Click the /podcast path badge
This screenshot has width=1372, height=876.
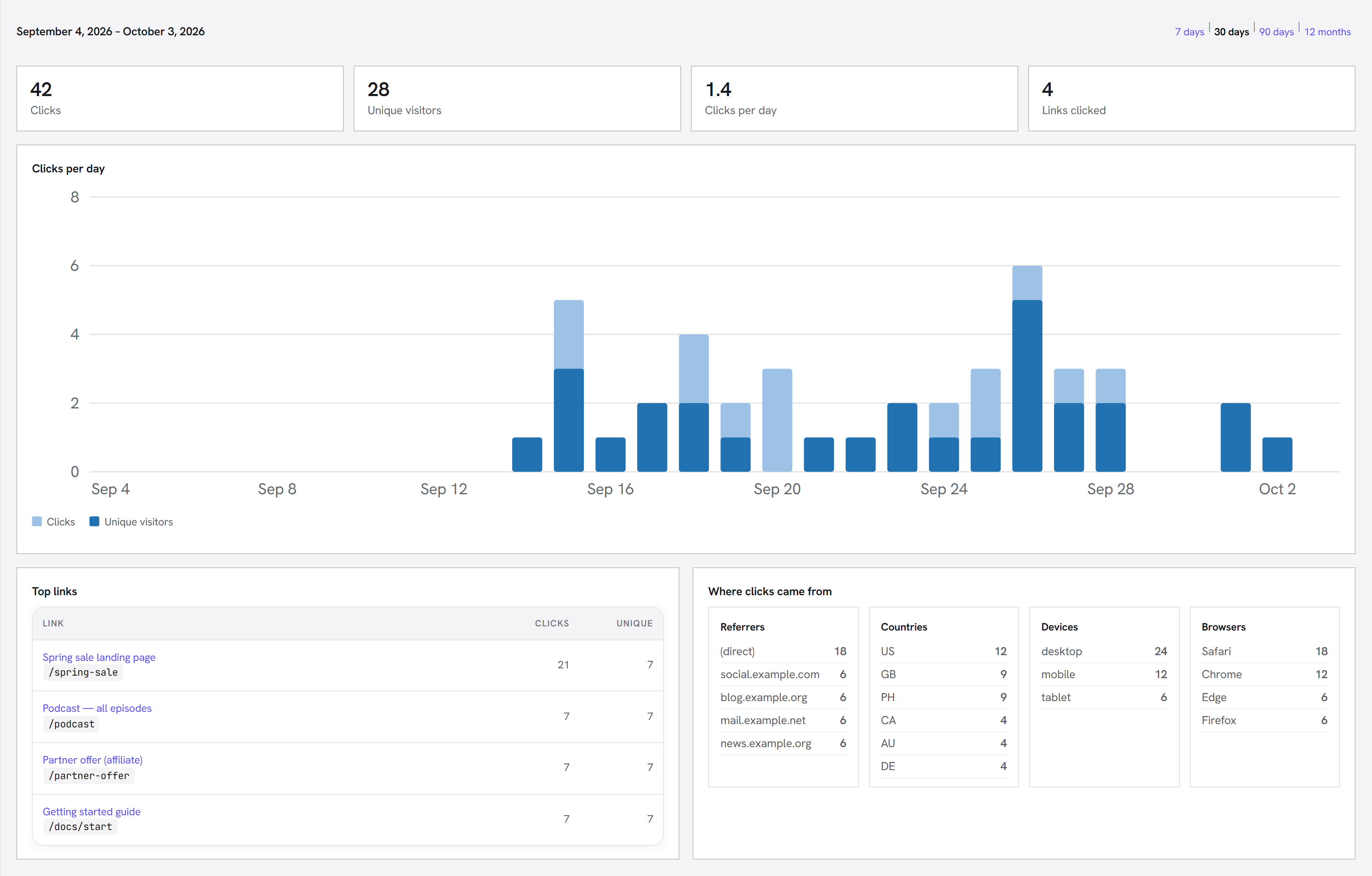[x=72, y=724]
